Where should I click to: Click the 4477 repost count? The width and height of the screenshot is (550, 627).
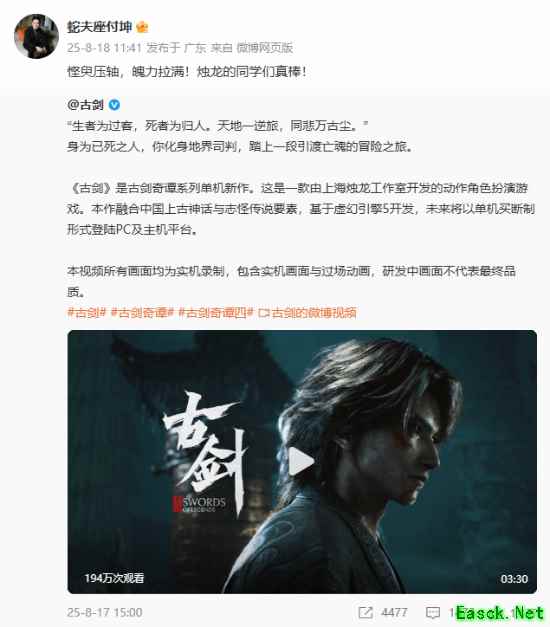[394, 613]
